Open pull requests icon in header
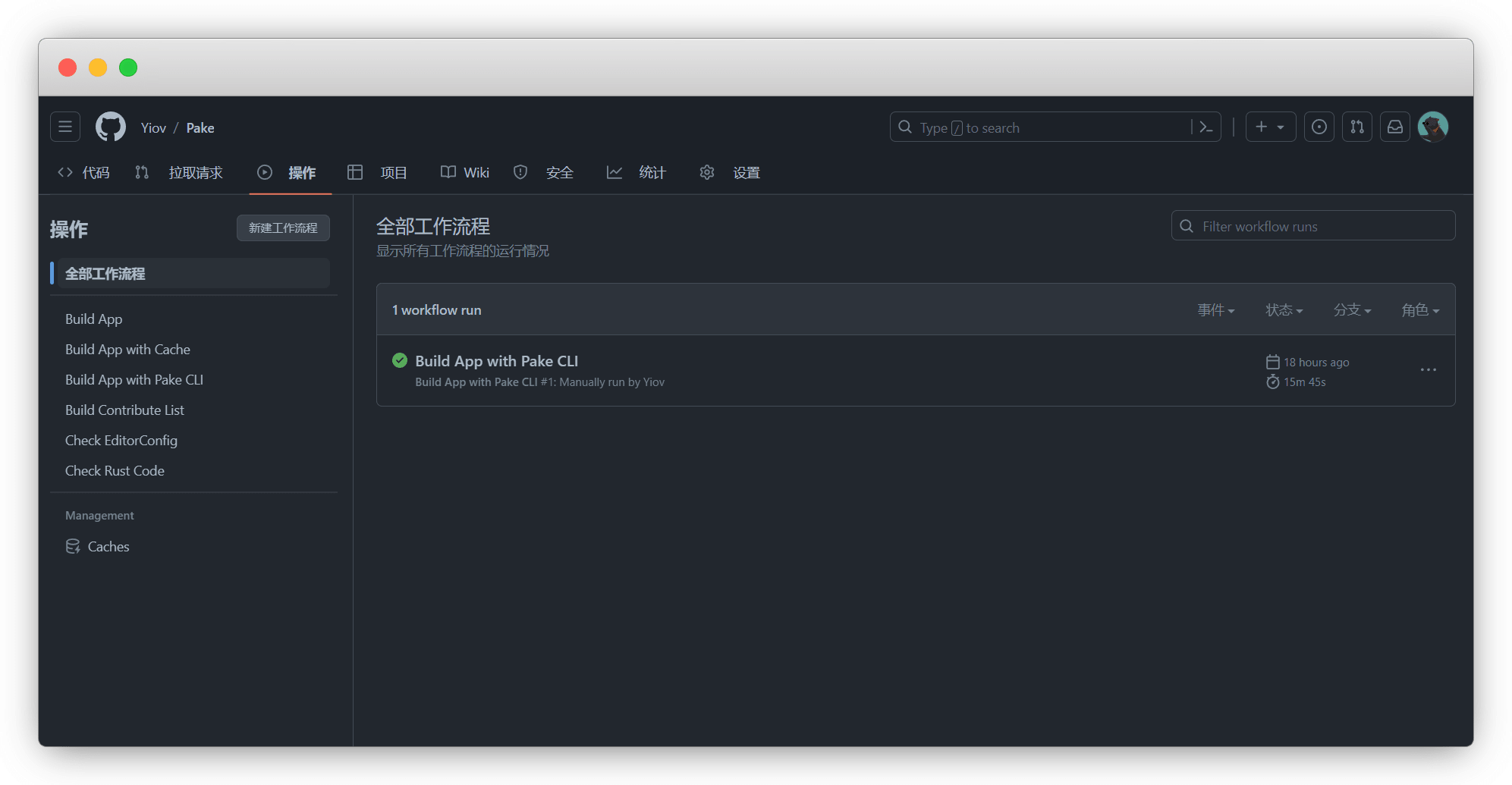 (1357, 127)
